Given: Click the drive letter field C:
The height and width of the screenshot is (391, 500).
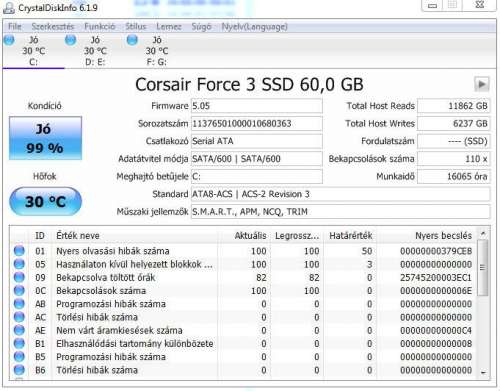Looking at the screenshot, I should click(x=256, y=177).
